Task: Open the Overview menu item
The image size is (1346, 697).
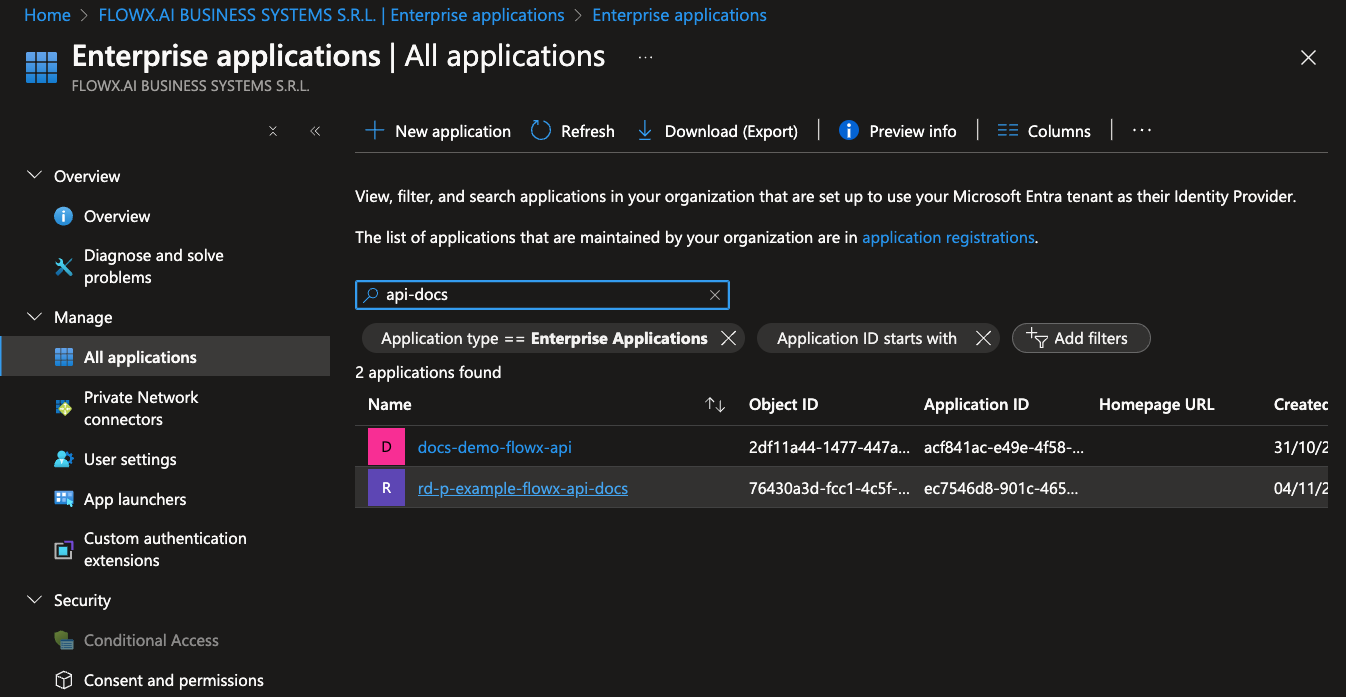Action: coord(117,216)
